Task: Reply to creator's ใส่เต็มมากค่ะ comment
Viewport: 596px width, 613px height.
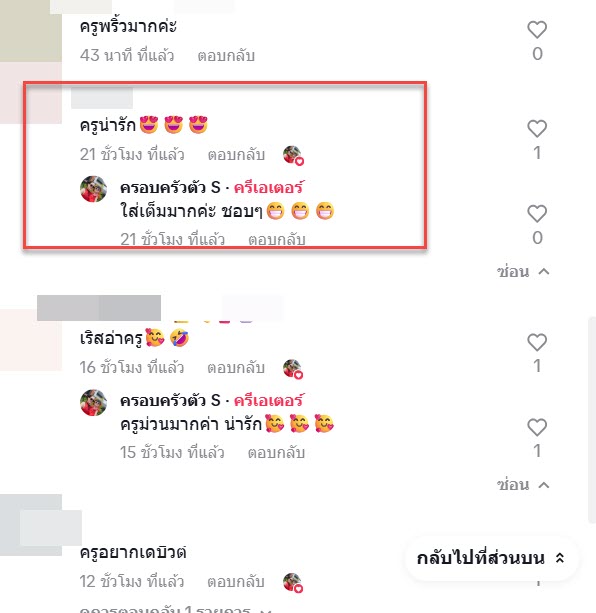Action: [276, 239]
